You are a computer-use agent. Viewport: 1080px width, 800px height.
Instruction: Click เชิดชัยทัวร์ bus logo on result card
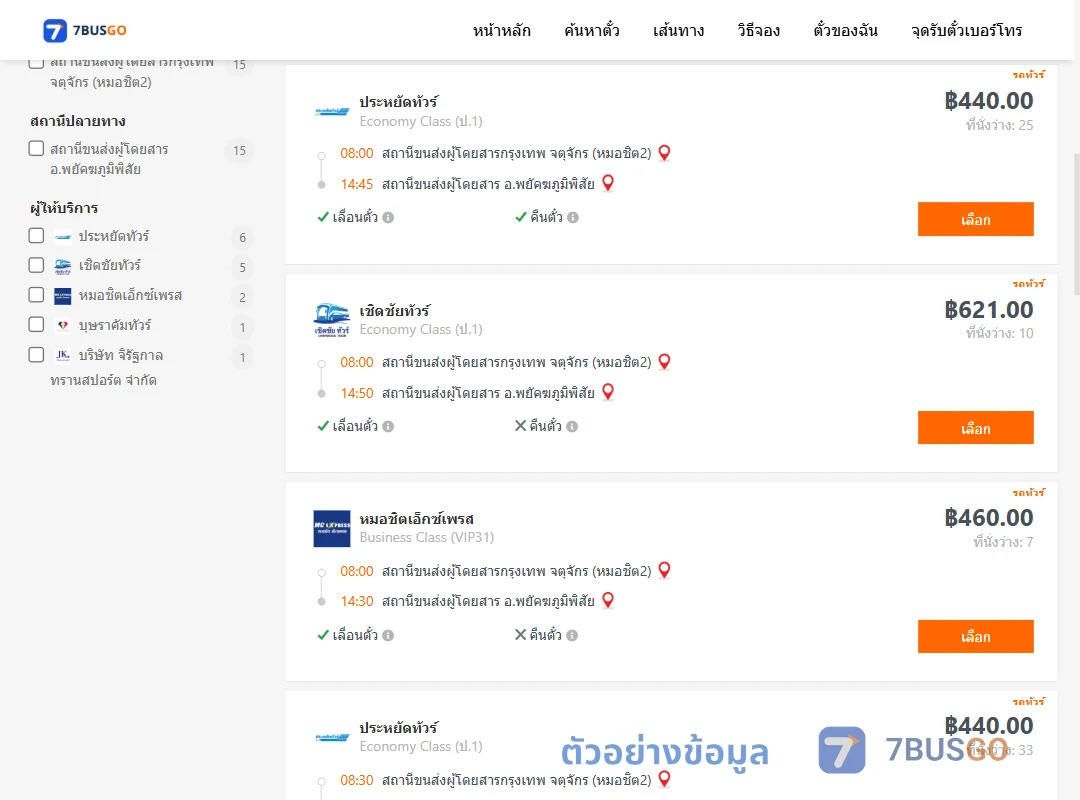pyautogui.click(x=332, y=320)
